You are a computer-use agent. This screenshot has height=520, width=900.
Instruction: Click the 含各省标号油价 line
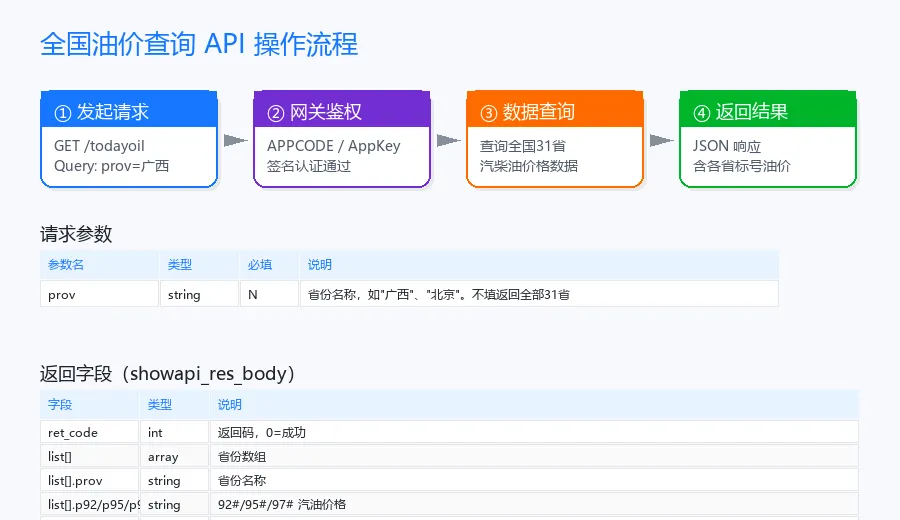pyautogui.click(x=742, y=166)
